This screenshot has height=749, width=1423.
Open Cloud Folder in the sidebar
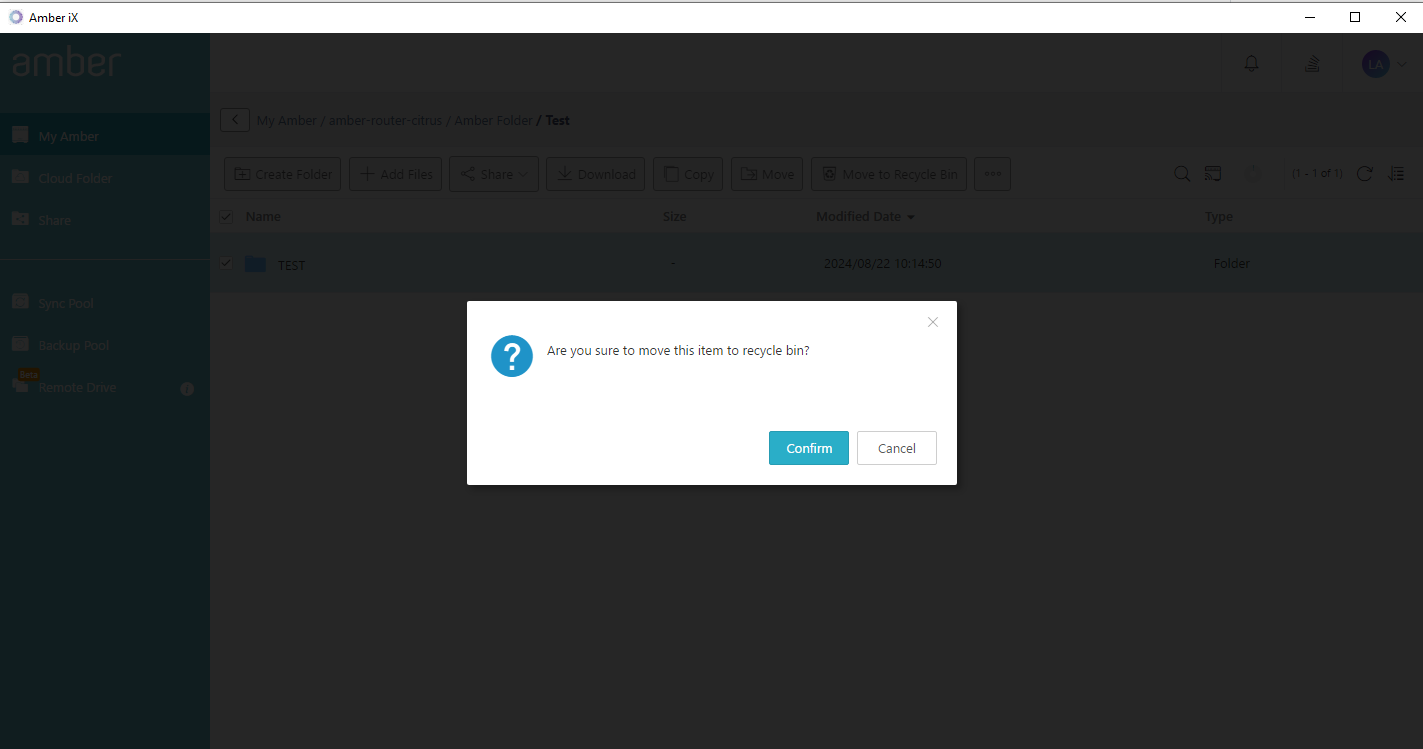(105, 178)
